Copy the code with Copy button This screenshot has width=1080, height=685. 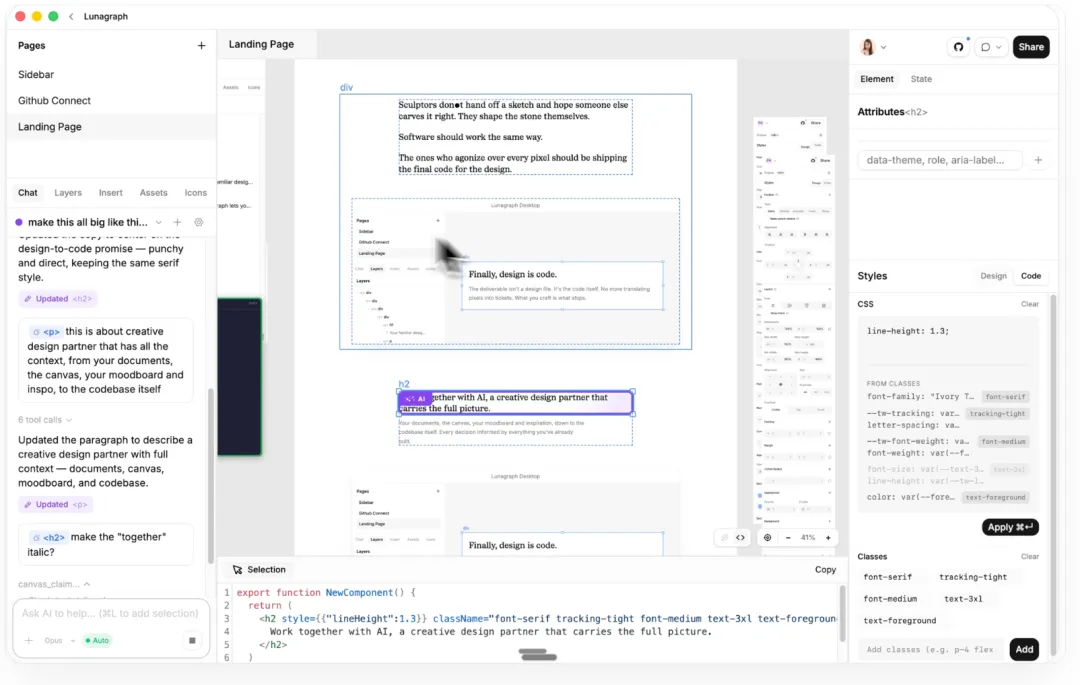(x=825, y=569)
